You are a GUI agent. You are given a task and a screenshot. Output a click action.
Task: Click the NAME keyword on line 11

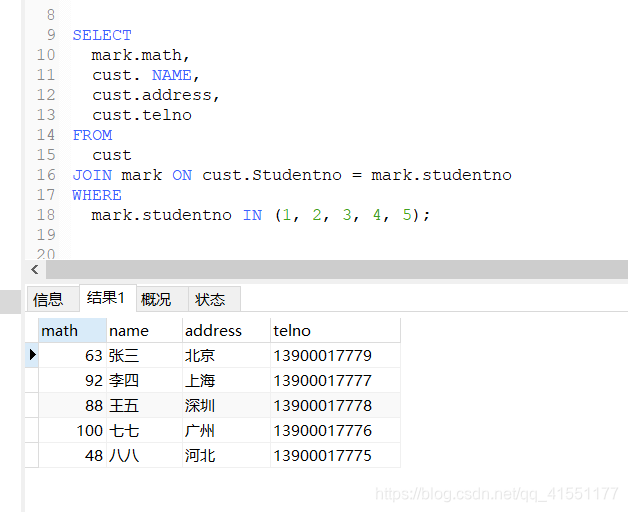point(171,75)
